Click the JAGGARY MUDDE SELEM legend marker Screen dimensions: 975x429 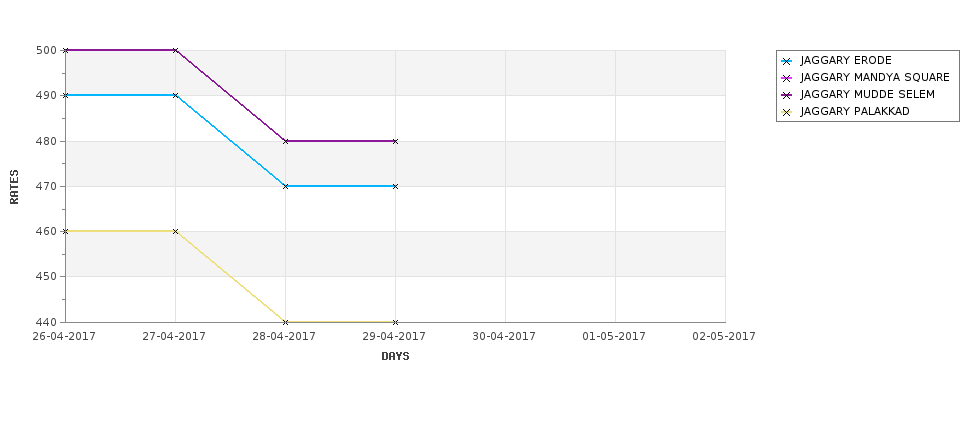click(x=787, y=95)
